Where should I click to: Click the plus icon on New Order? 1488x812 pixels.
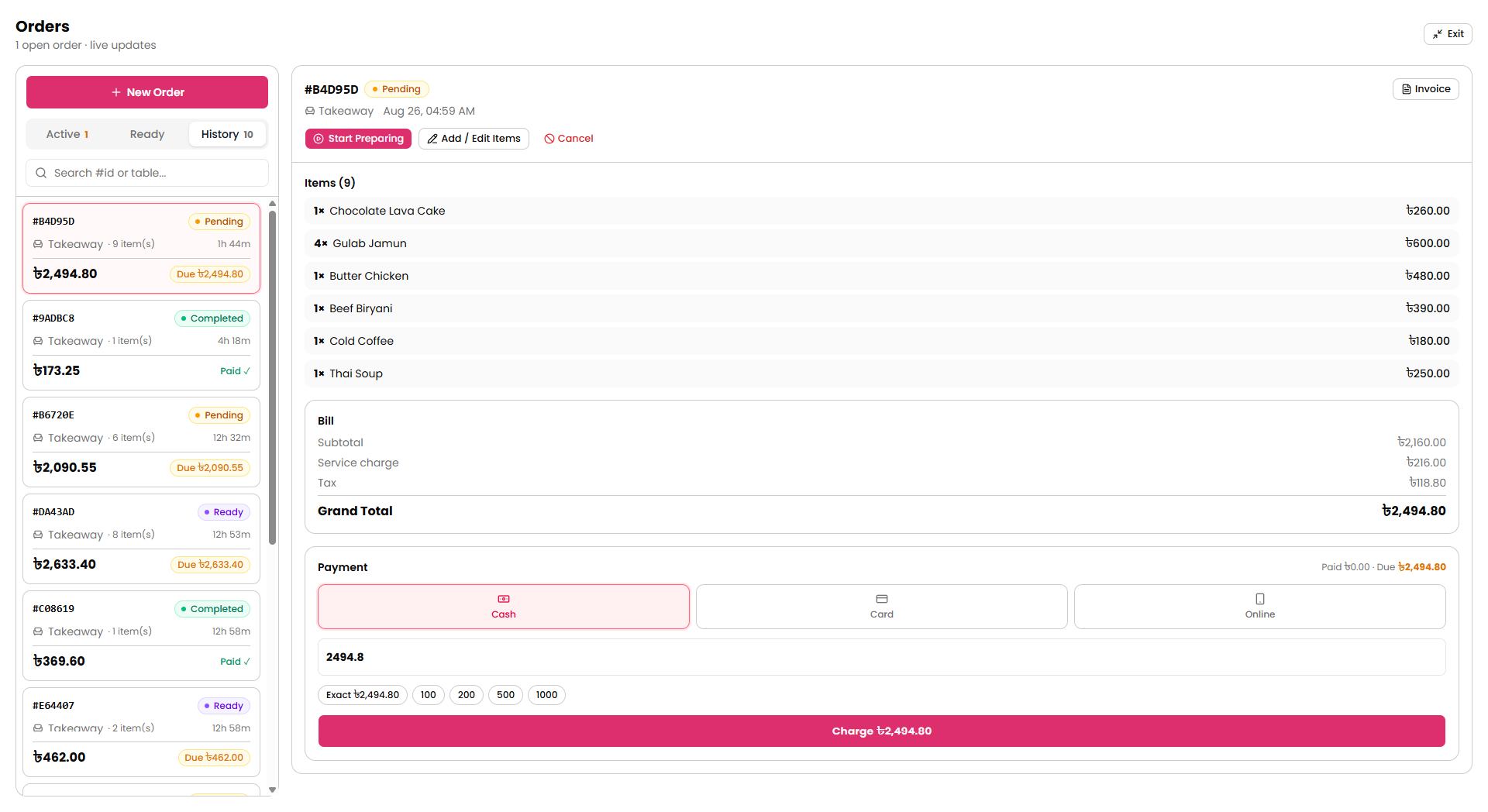click(x=116, y=92)
